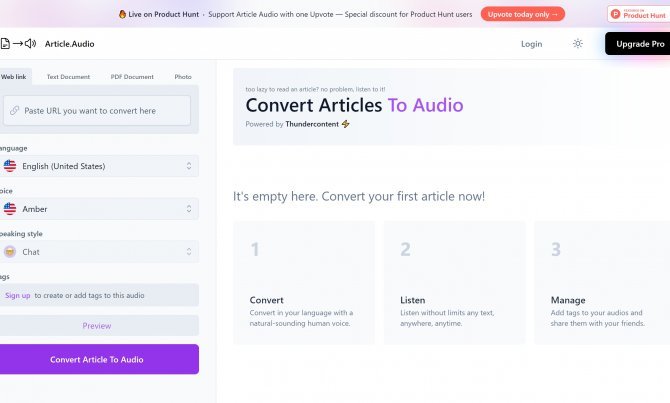Click the Preview button
Viewport: 670px width, 403px height.
(x=97, y=326)
